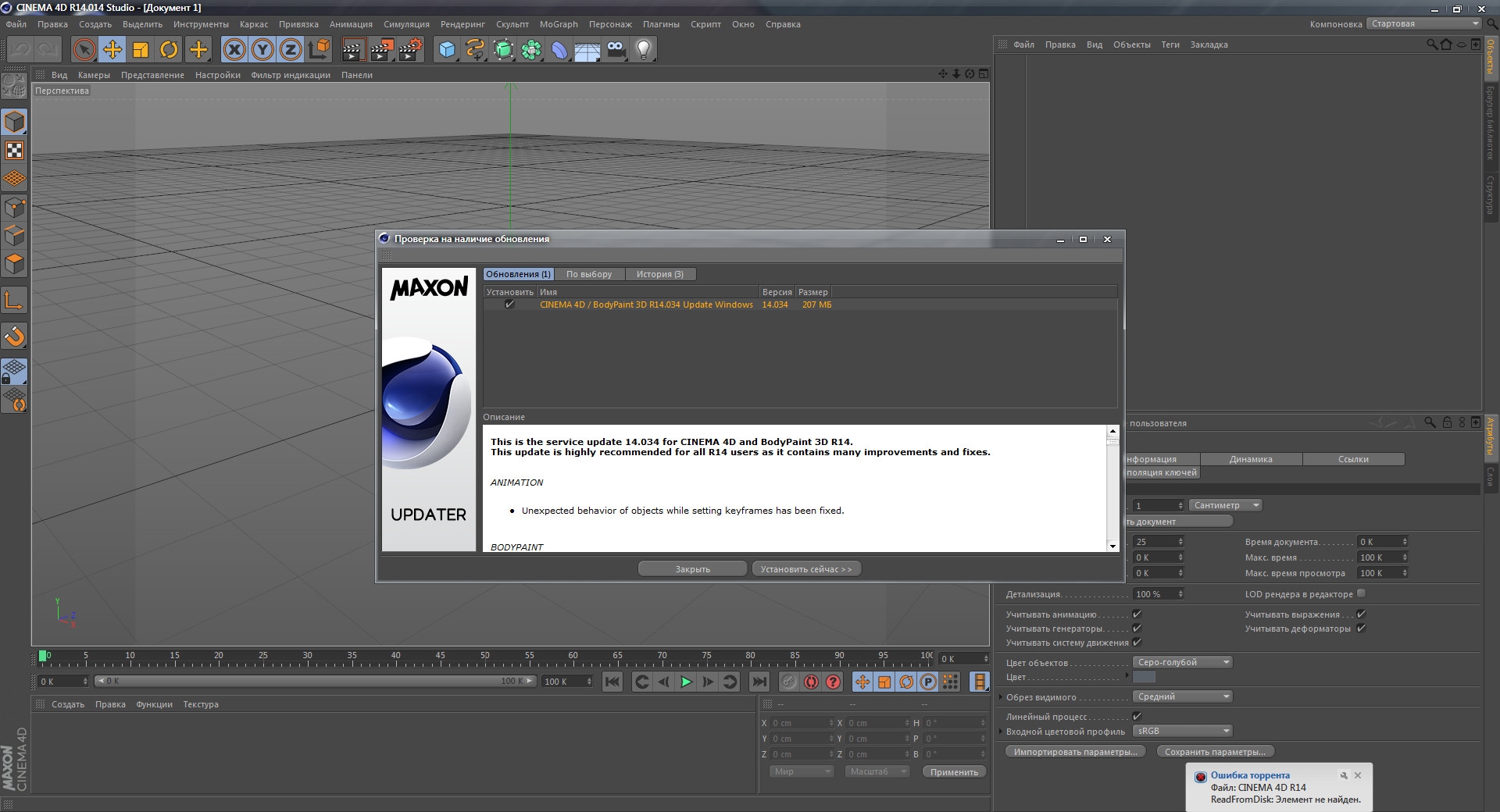
Task: Add a light object
Action: [x=644, y=49]
